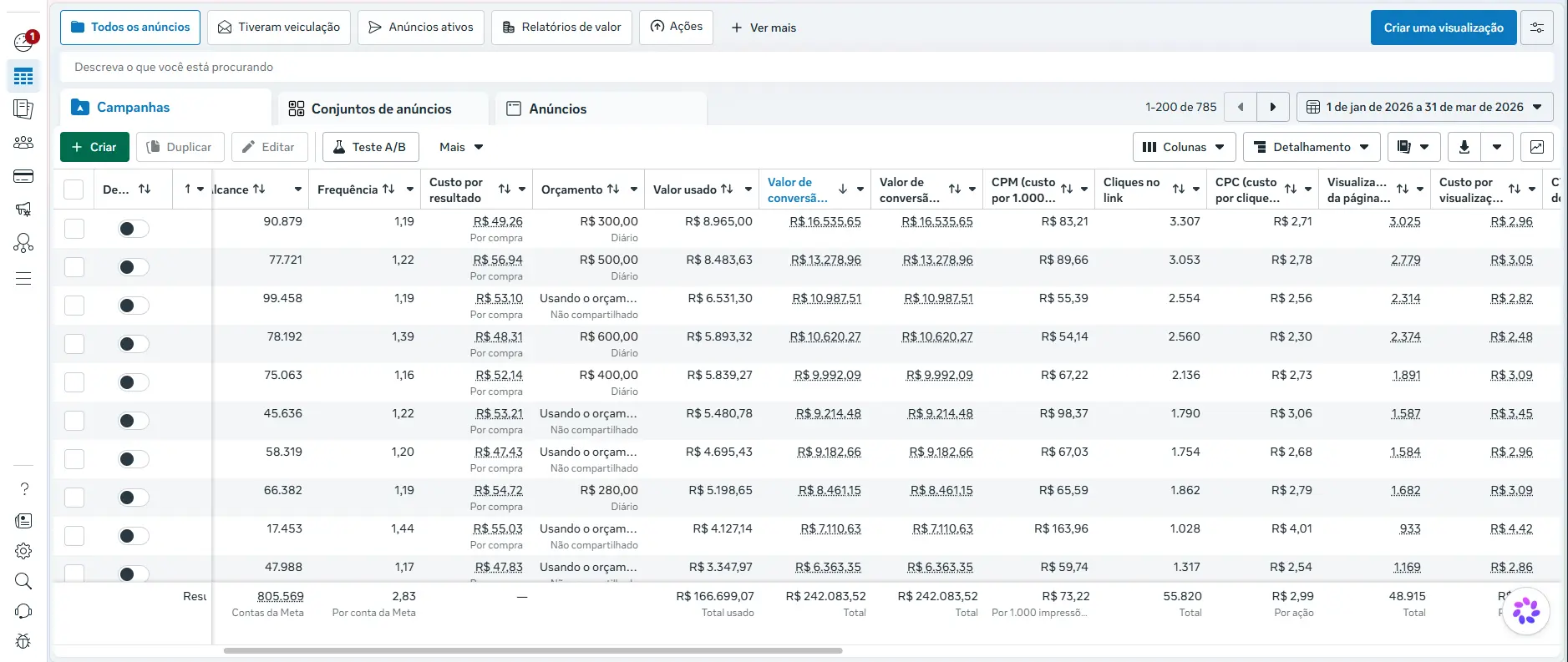Image resolution: width=1568 pixels, height=662 pixels.
Task: Switch to the Conjuntos de anúncios tab
Action: (x=383, y=109)
